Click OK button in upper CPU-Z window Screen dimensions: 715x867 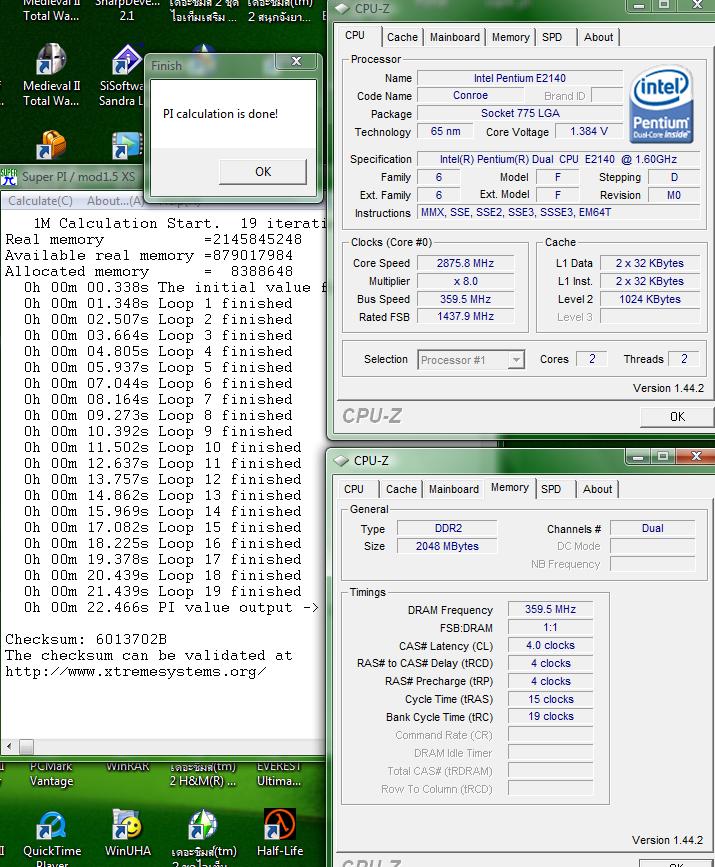pos(677,417)
